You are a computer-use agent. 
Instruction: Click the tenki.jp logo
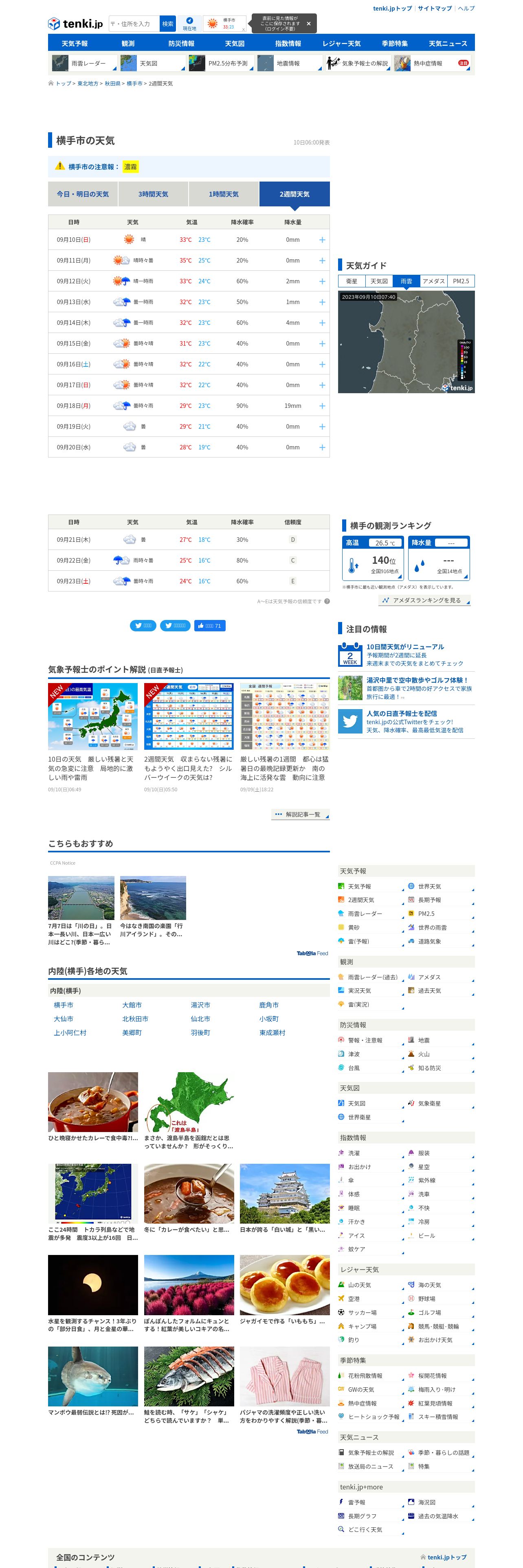[x=75, y=24]
